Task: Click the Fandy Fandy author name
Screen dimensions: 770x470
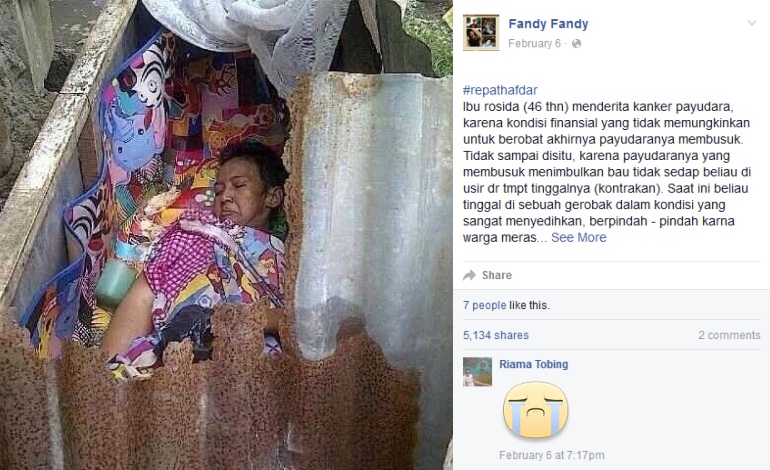Action: (x=548, y=24)
